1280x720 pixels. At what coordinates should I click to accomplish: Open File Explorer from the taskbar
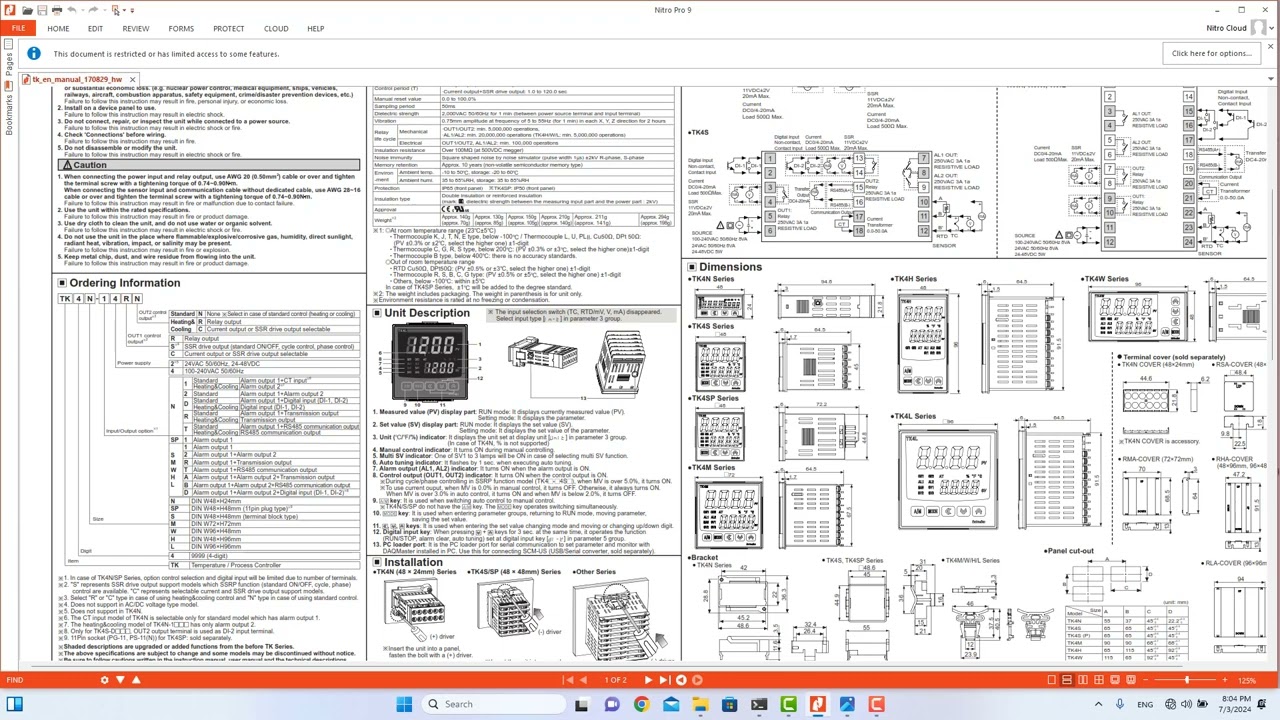coord(700,704)
